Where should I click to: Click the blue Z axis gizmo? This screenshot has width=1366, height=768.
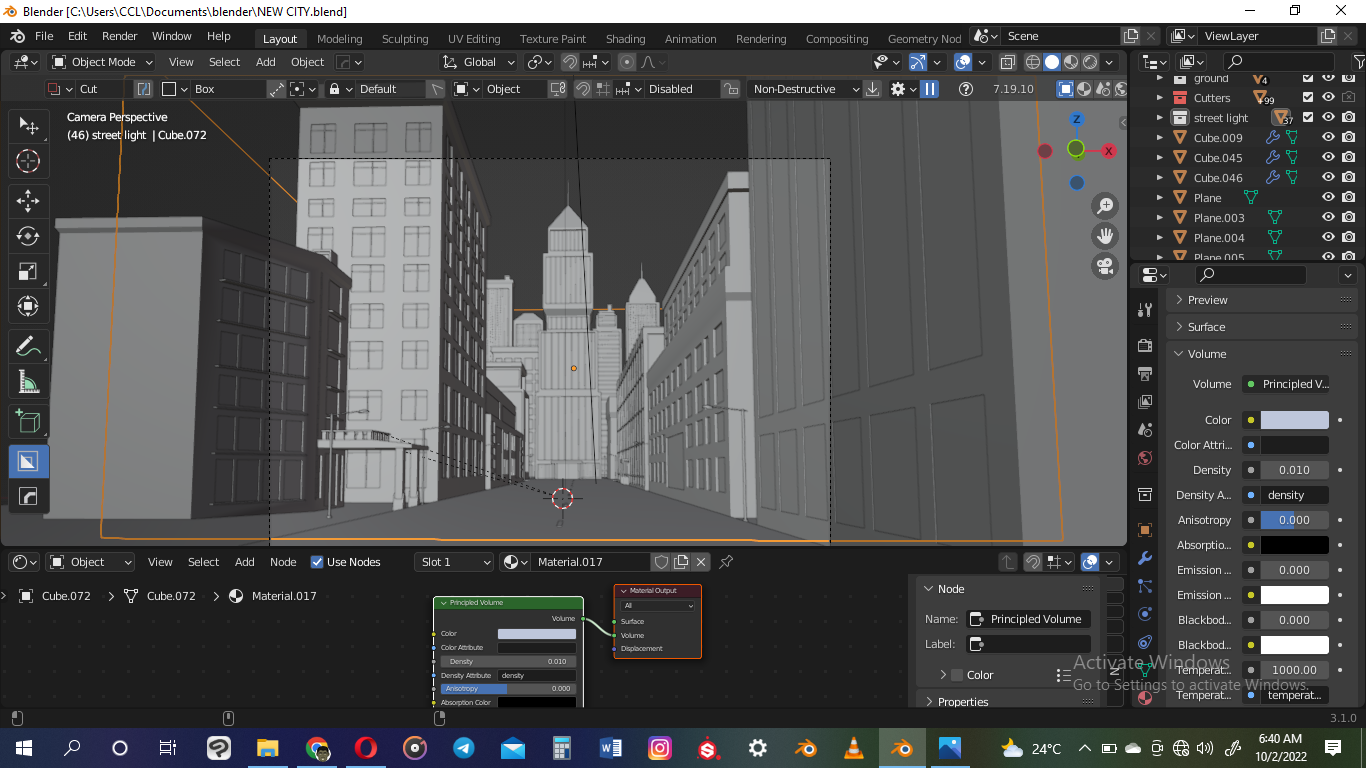point(1077,119)
